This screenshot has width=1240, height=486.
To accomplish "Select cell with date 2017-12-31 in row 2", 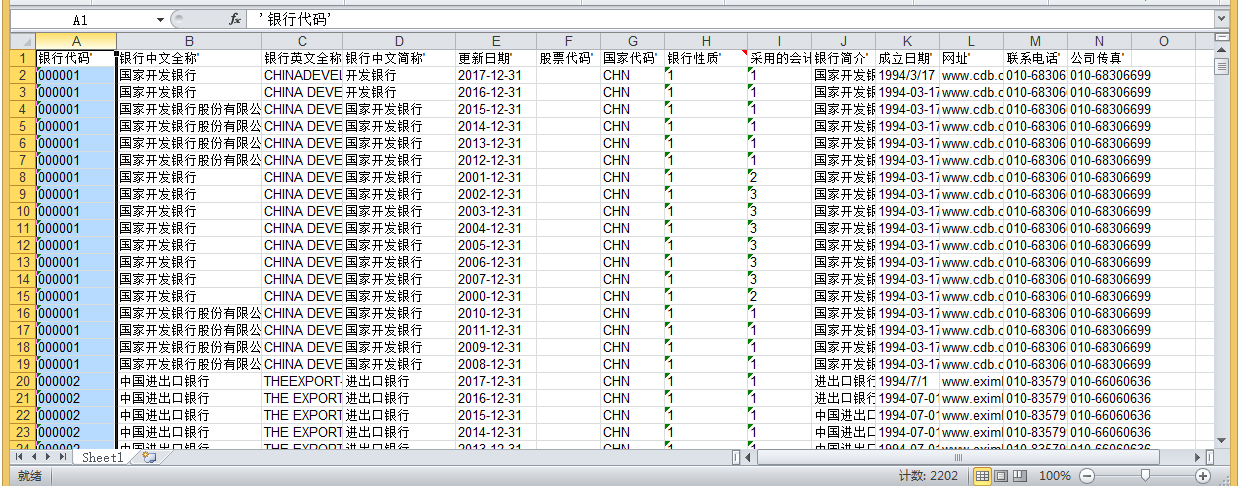I will point(495,75).
